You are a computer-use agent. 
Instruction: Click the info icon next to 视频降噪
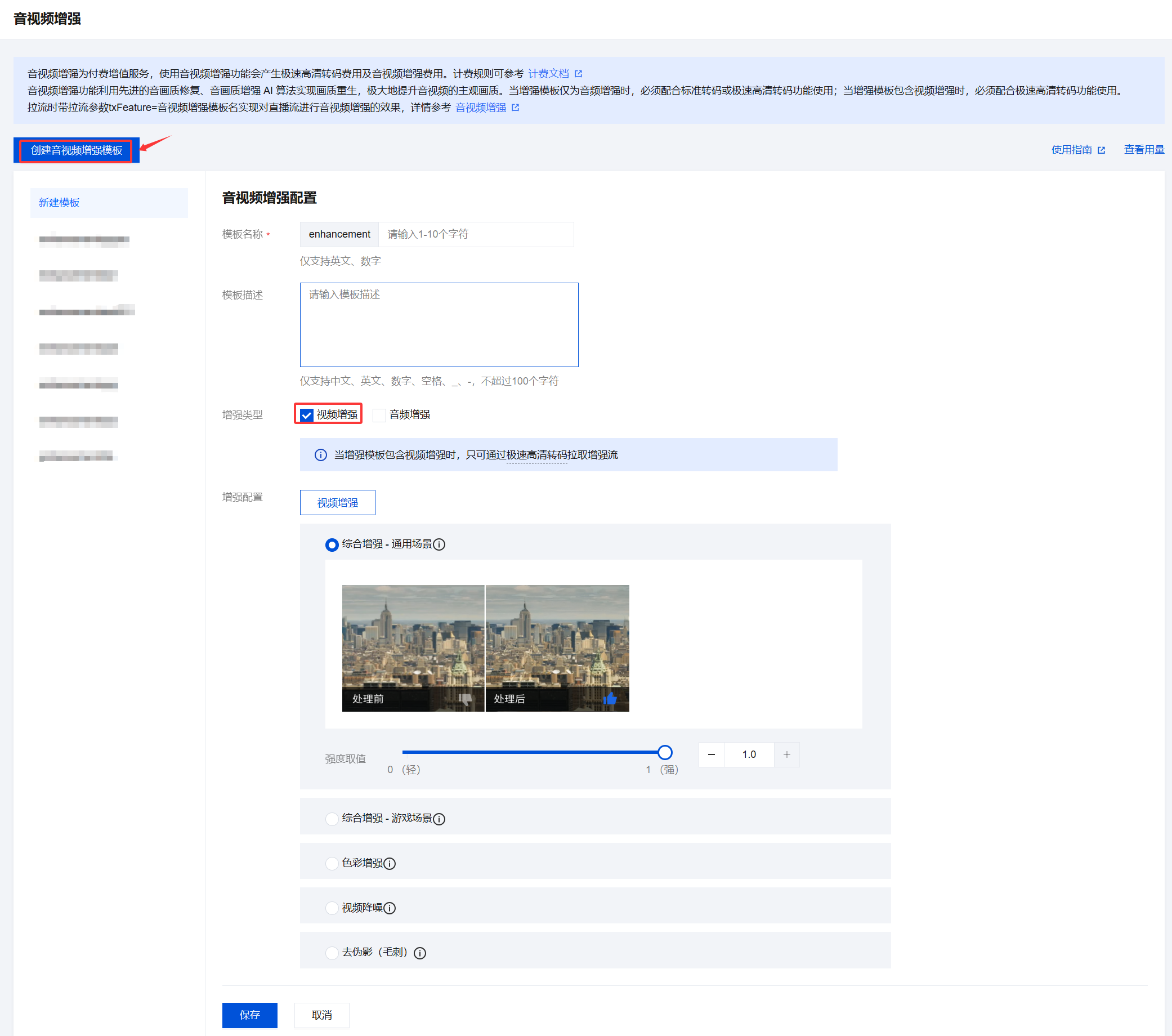click(x=390, y=908)
